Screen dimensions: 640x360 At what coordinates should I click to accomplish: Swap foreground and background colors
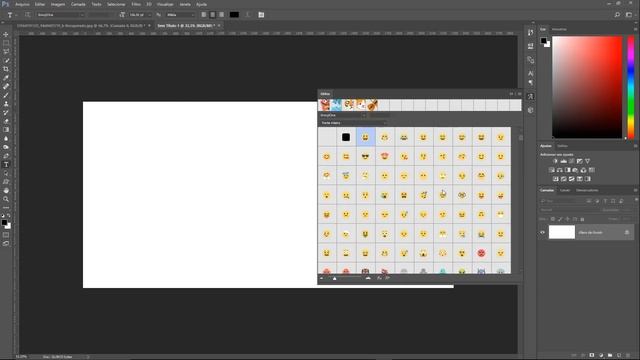click(9, 216)
